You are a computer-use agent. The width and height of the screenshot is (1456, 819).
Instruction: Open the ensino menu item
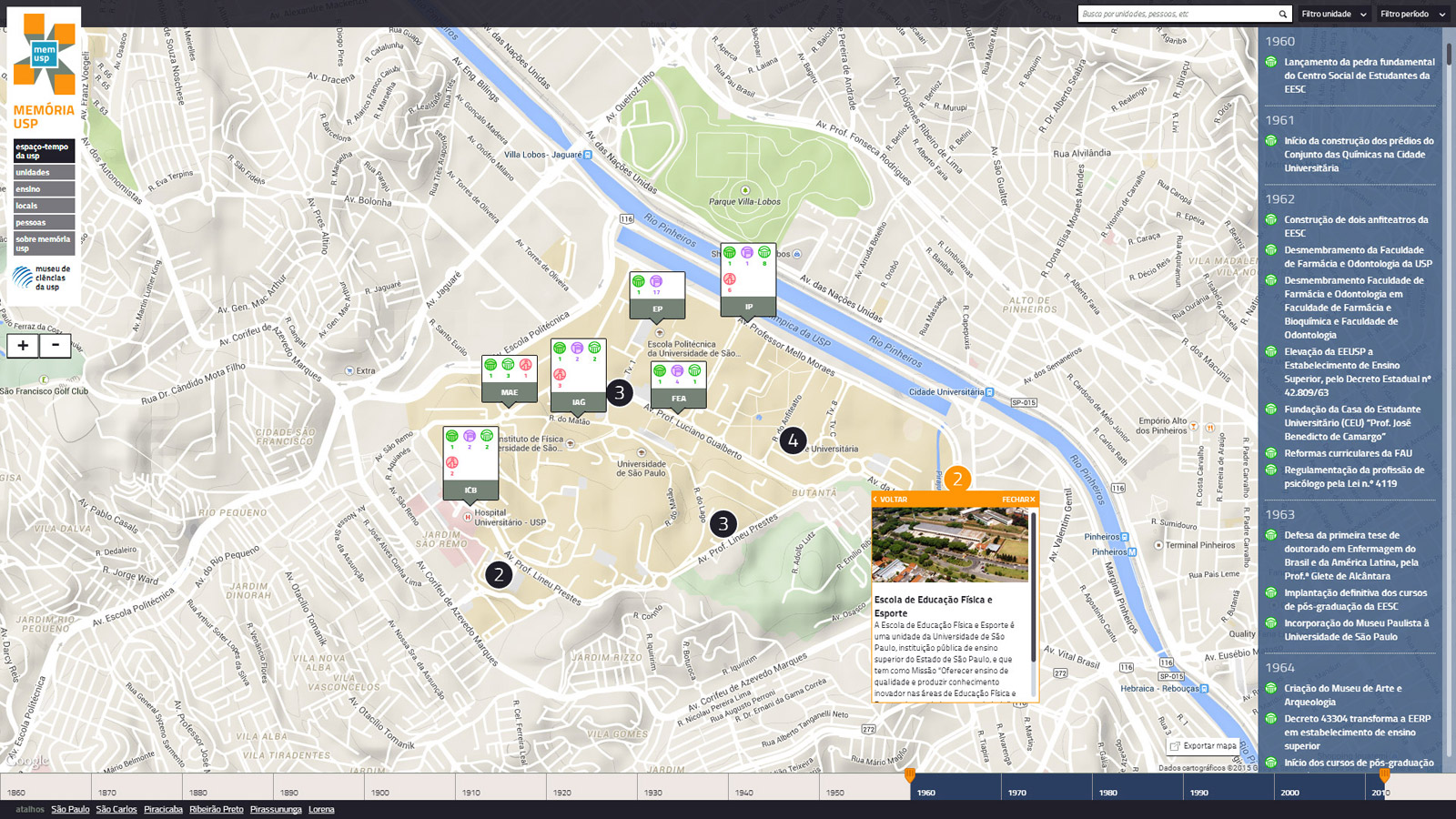tap(44, 189)
